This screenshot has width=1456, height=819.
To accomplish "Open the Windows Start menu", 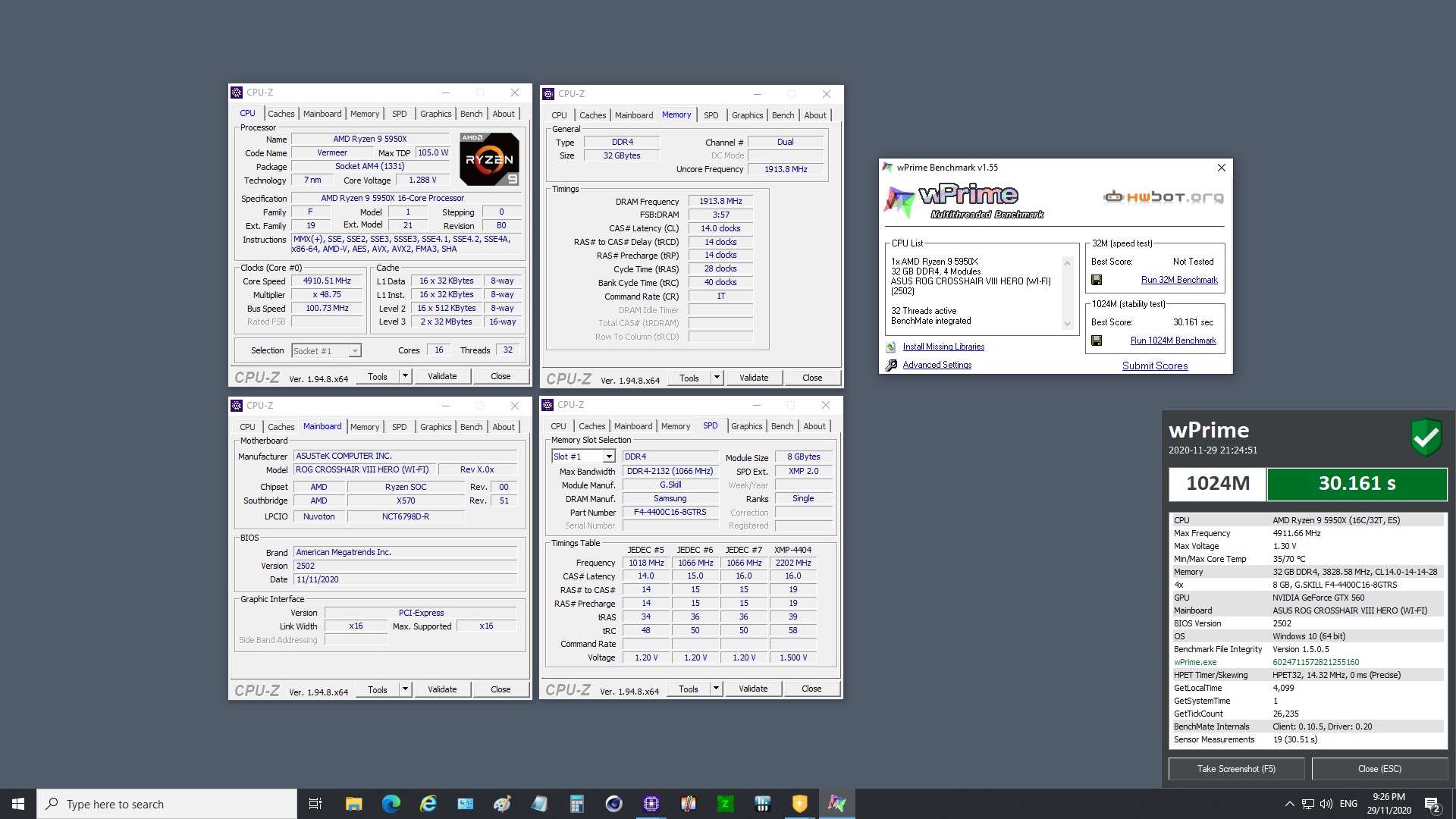I will point(18,804).
